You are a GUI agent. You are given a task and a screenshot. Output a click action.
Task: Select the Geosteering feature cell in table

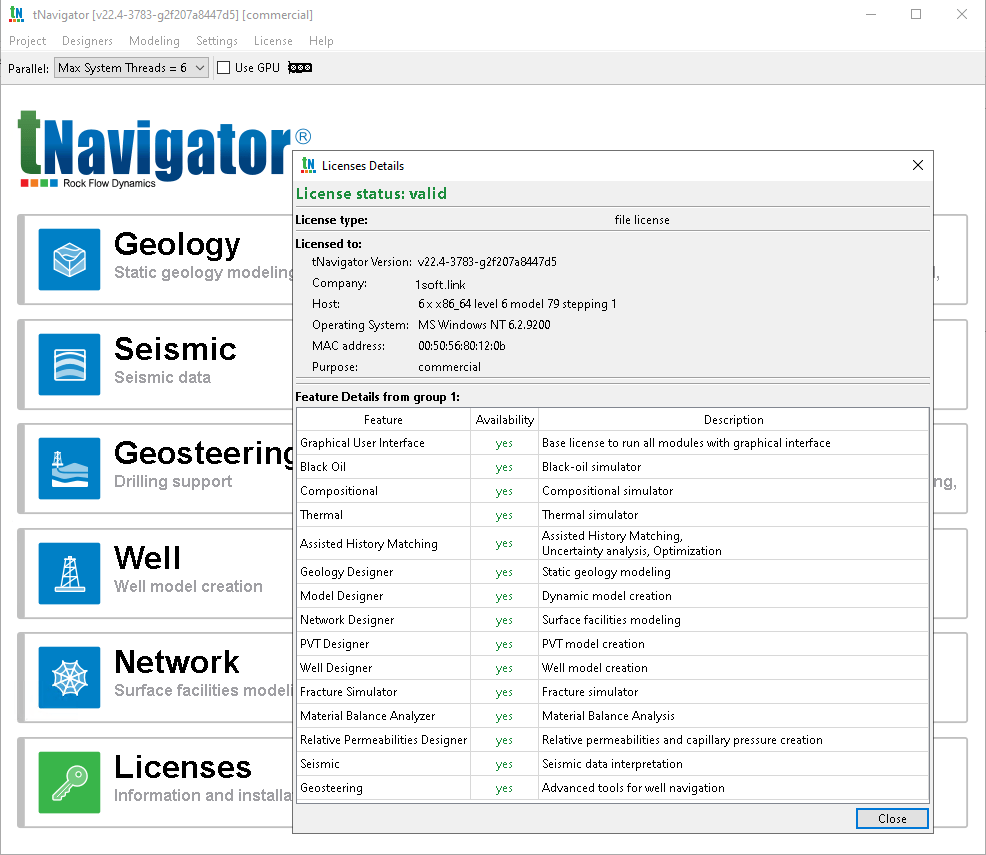pos(384,788)
